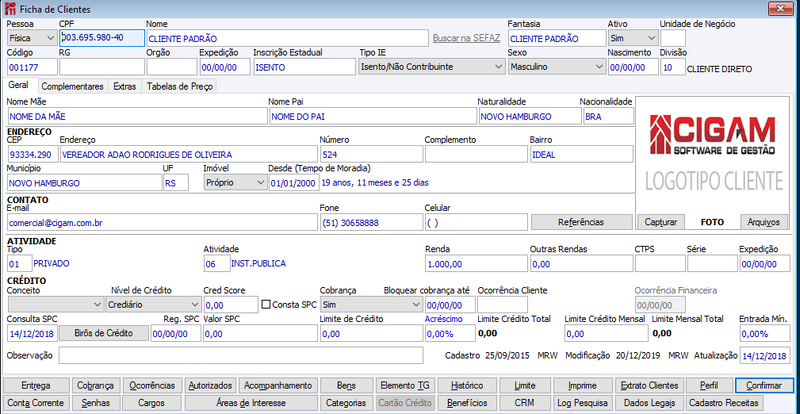Click the Dados Legais button
Viewport: 800px width, 414px height.
(649, 402)
